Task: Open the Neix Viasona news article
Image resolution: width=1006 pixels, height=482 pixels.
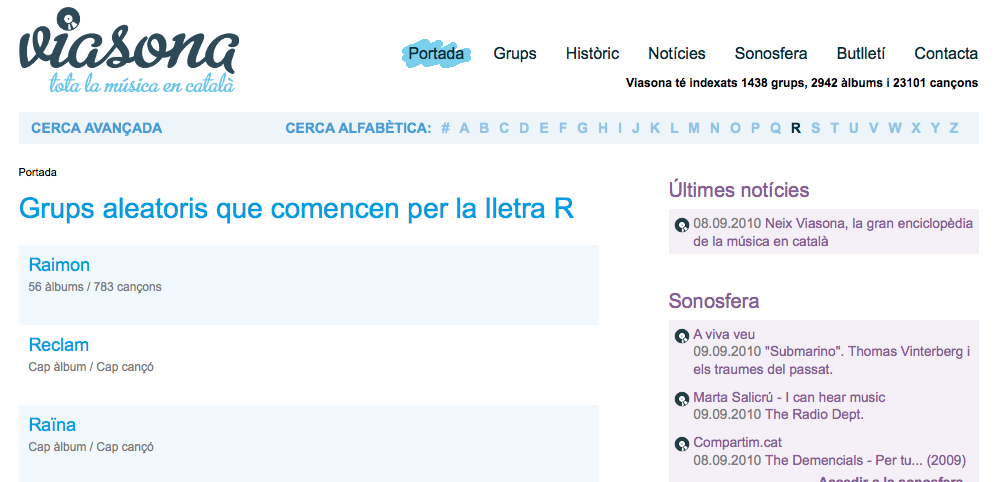Action: [833, 232]
